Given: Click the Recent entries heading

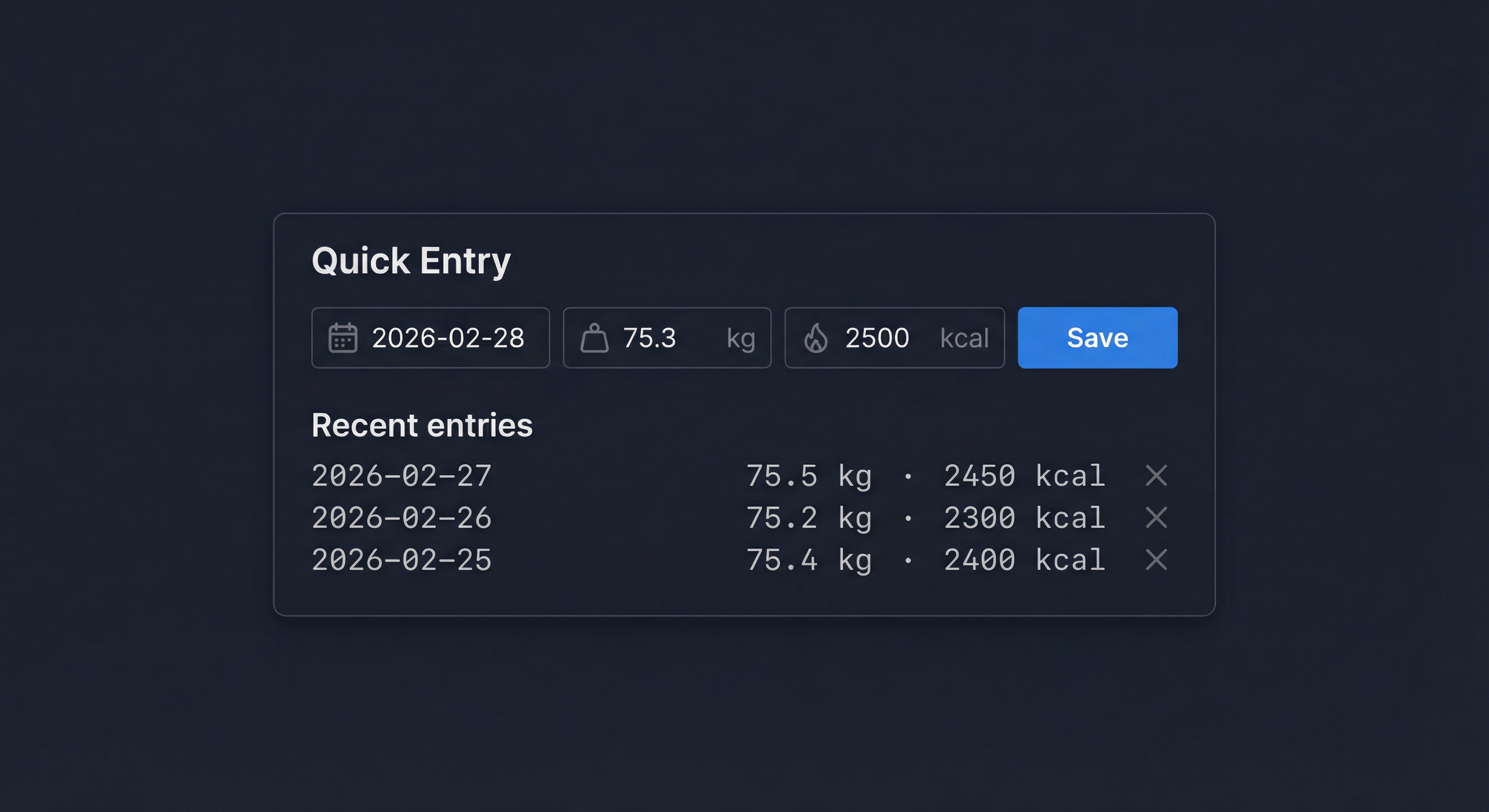Looking at the screenshot, I should (x=422, y=426).
